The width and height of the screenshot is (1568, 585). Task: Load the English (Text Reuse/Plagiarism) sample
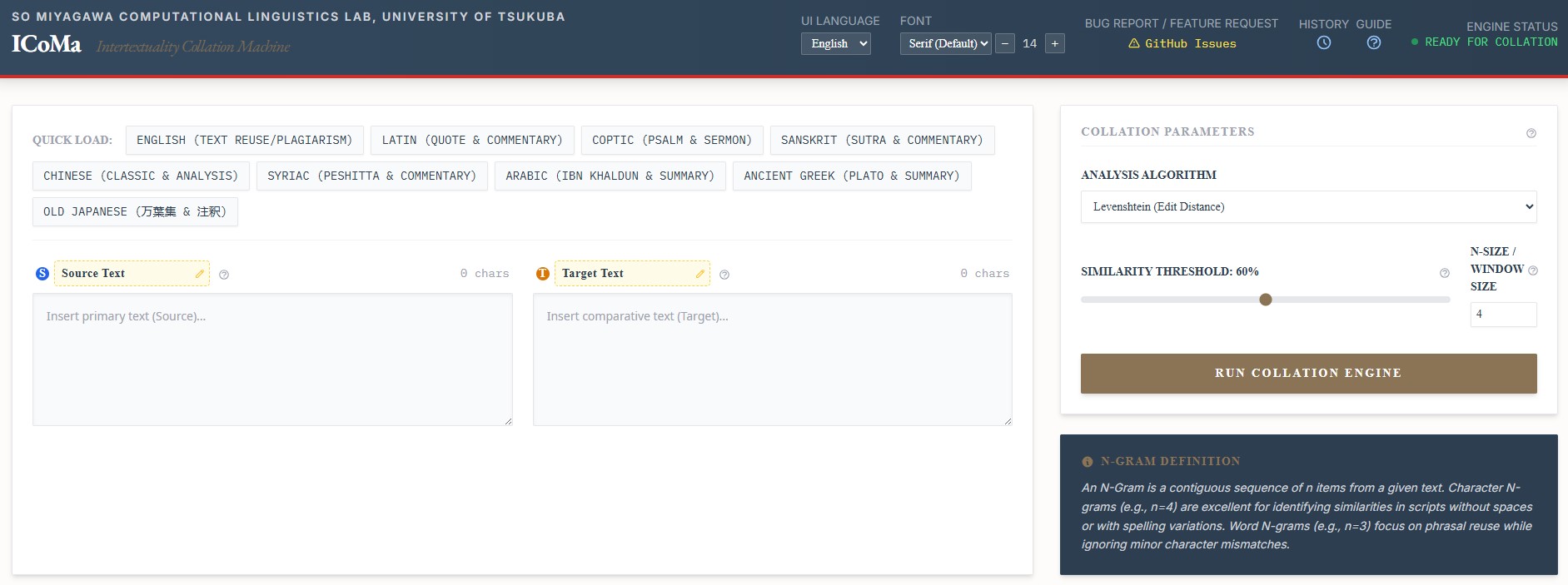[x=245, y=140]
